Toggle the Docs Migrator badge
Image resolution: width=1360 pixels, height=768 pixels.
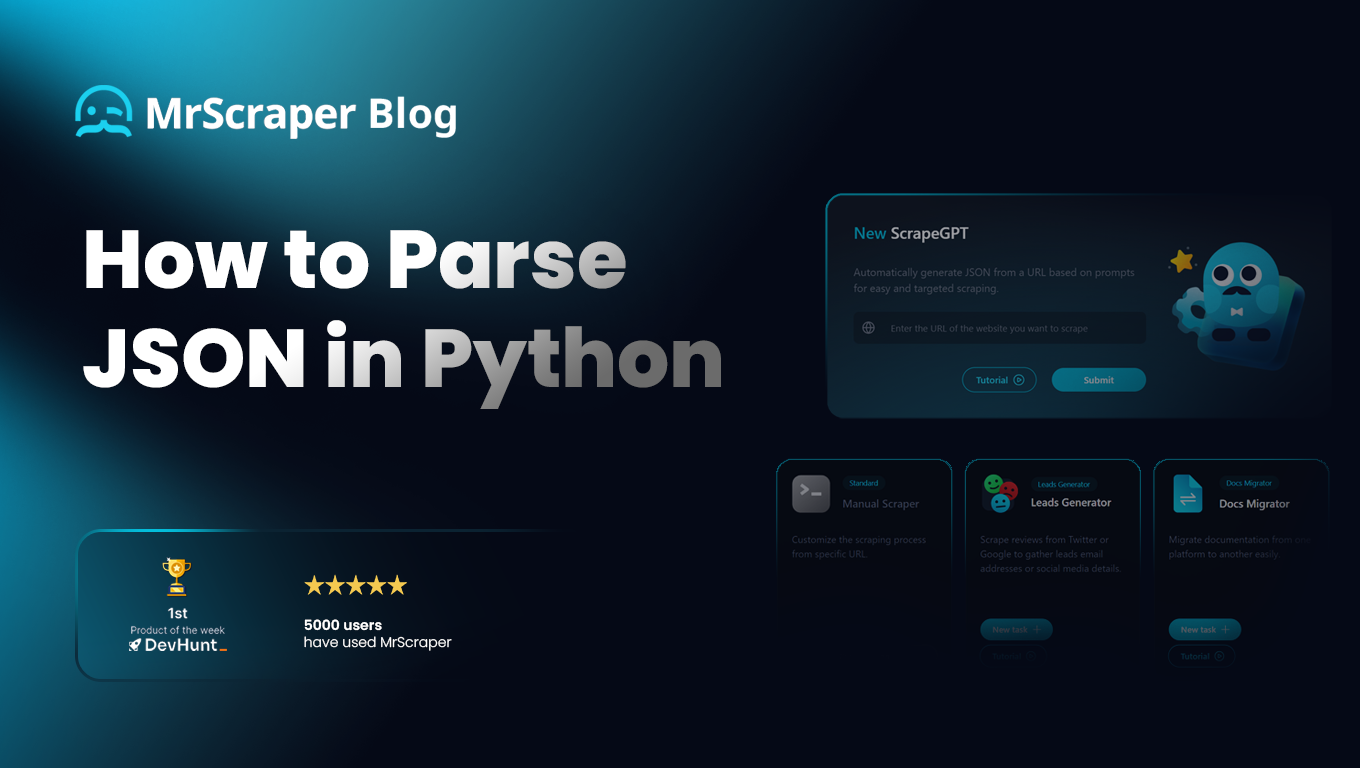pos(1247,483)
